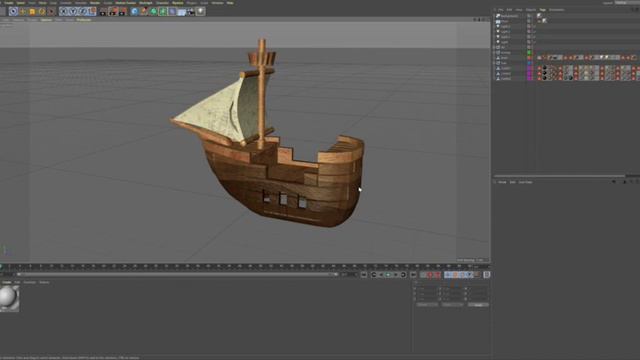This screenshot has width=640, height=360.
Task: Open the MoGraph menu
Action: 145,3
